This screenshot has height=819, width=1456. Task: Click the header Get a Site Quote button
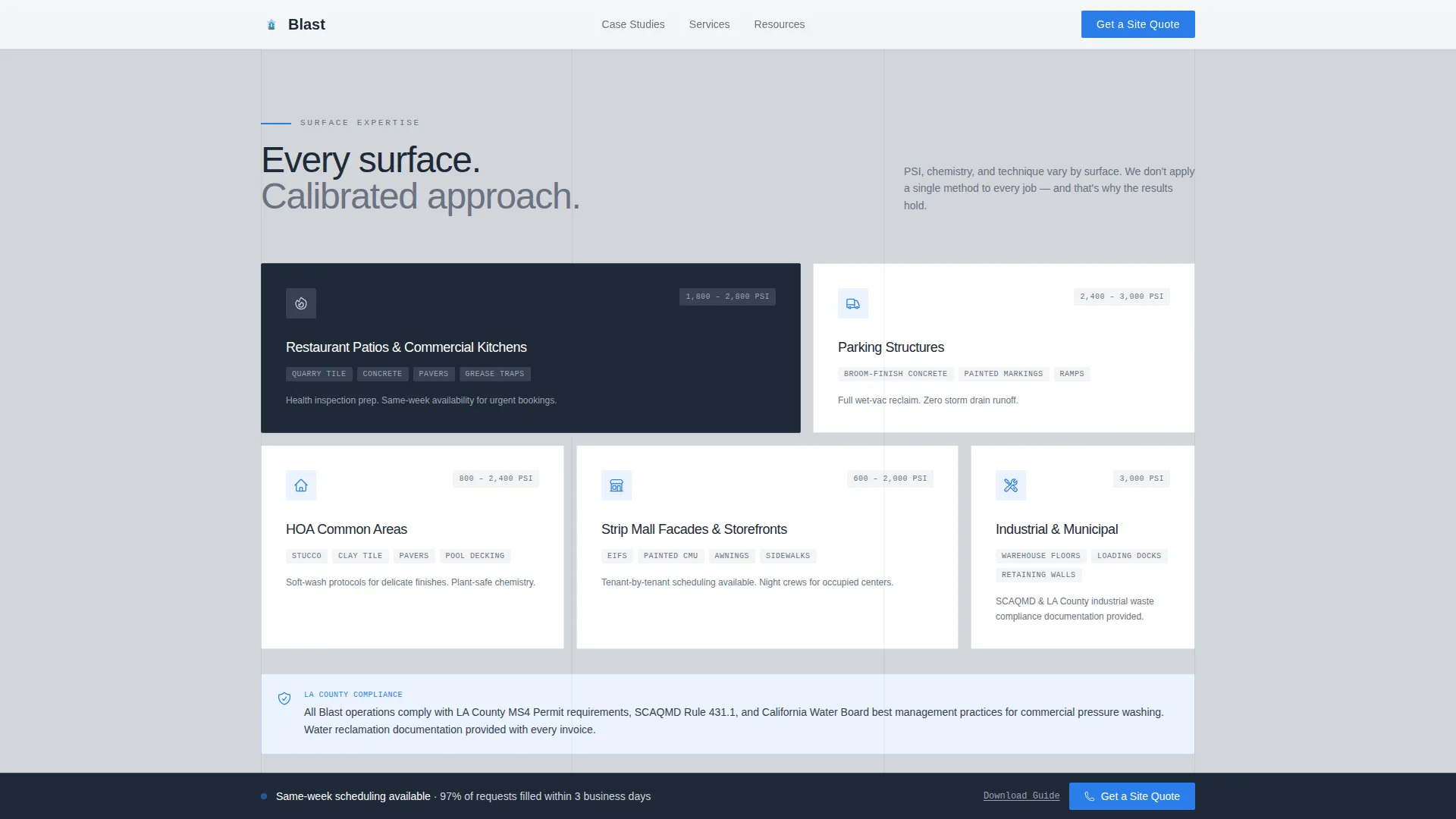click(x=1137, y=24)
